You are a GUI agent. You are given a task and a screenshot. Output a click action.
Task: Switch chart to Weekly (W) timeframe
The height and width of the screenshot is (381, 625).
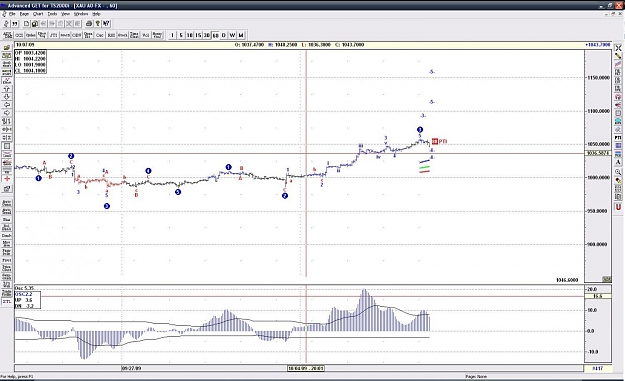232,35
